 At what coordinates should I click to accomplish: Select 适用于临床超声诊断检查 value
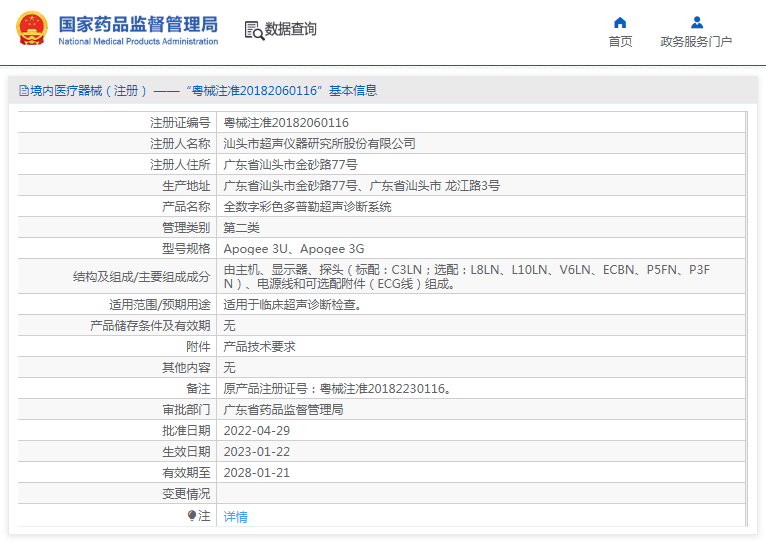pos(293,305)
